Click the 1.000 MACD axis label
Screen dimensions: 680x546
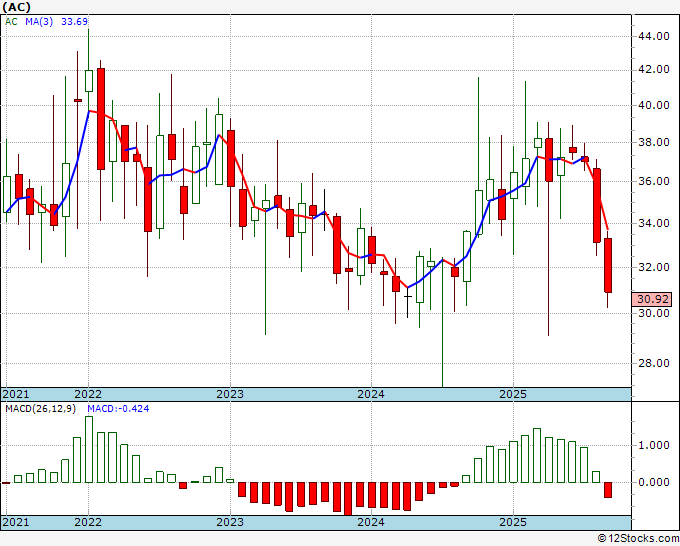[654, 445]
